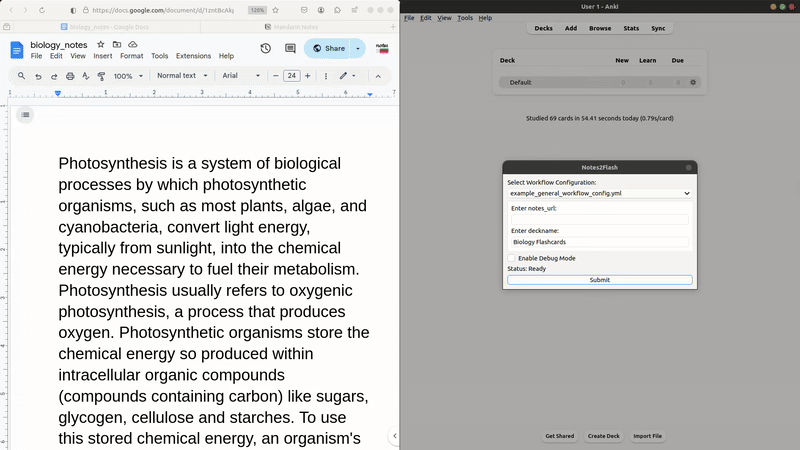The image size is (800, 450).
Task: Click the biology_notes document title
Action: pos(59,45)
